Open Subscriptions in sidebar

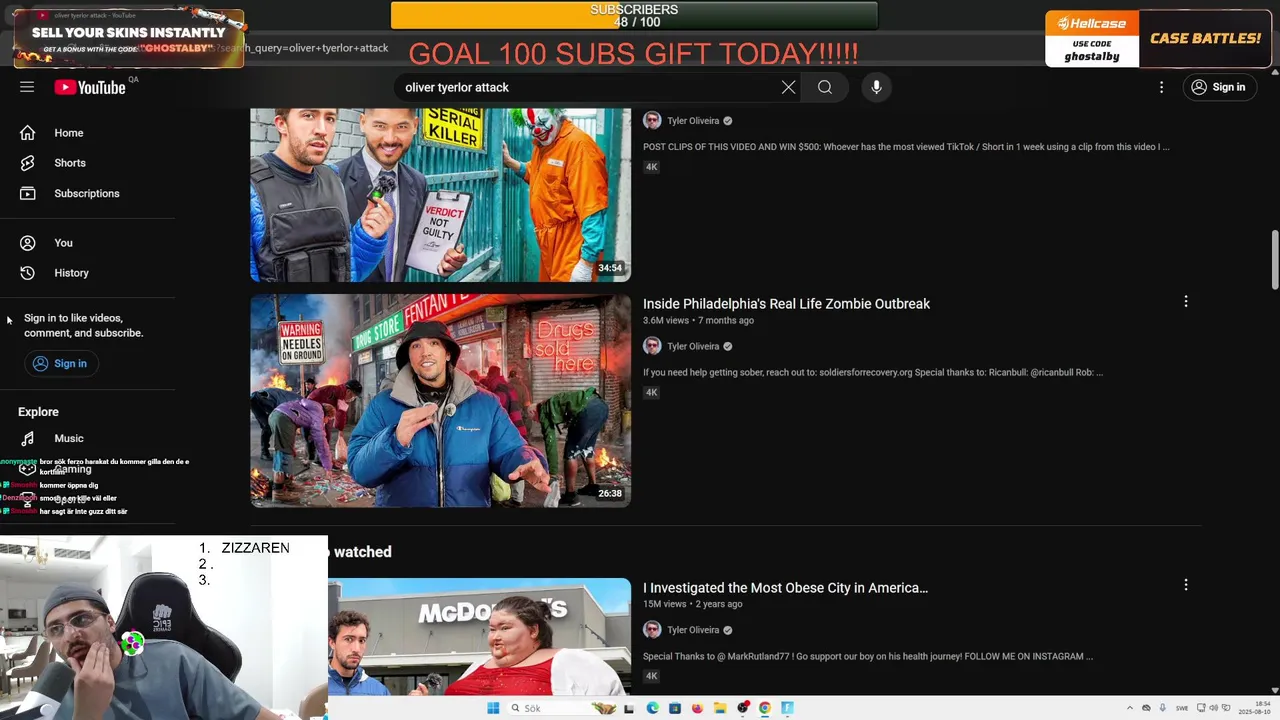point(88,193)
